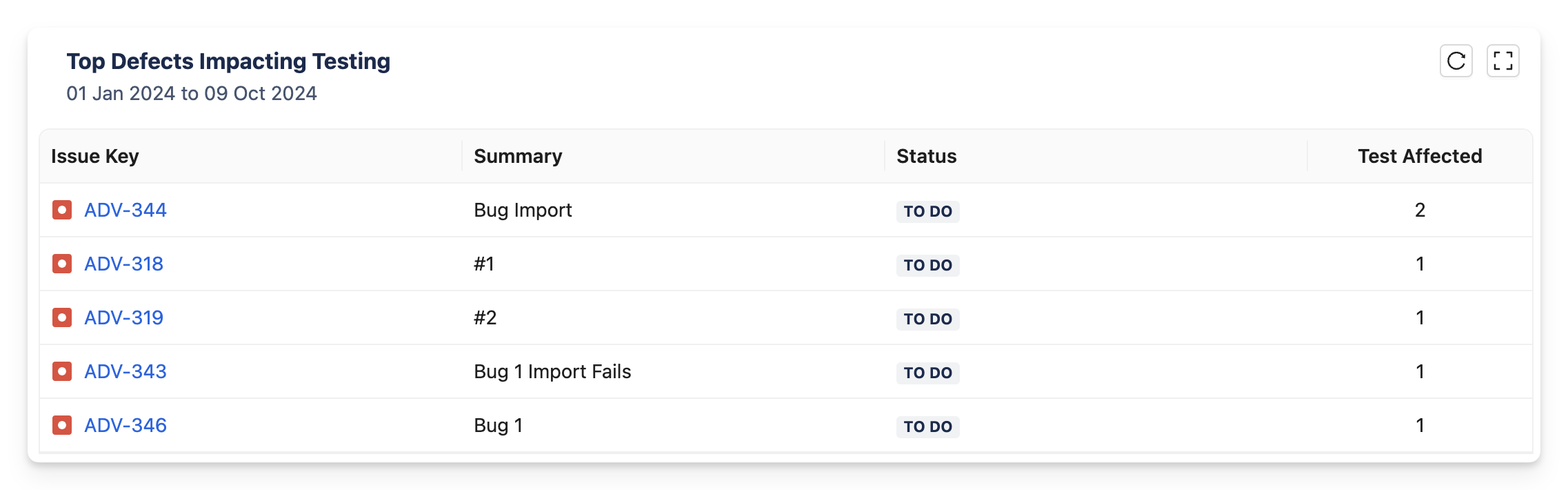Open issue ADV-344 link

[x=125, y=210]
